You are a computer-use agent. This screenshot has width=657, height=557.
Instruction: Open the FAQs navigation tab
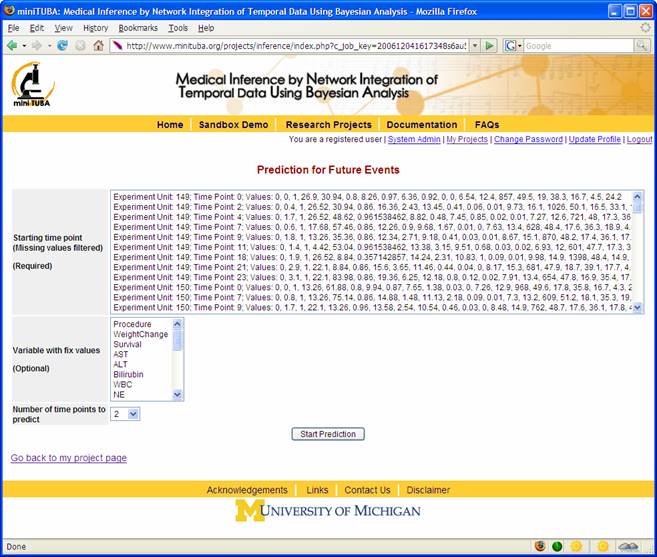pyautogui.click(x=487, y=124)
